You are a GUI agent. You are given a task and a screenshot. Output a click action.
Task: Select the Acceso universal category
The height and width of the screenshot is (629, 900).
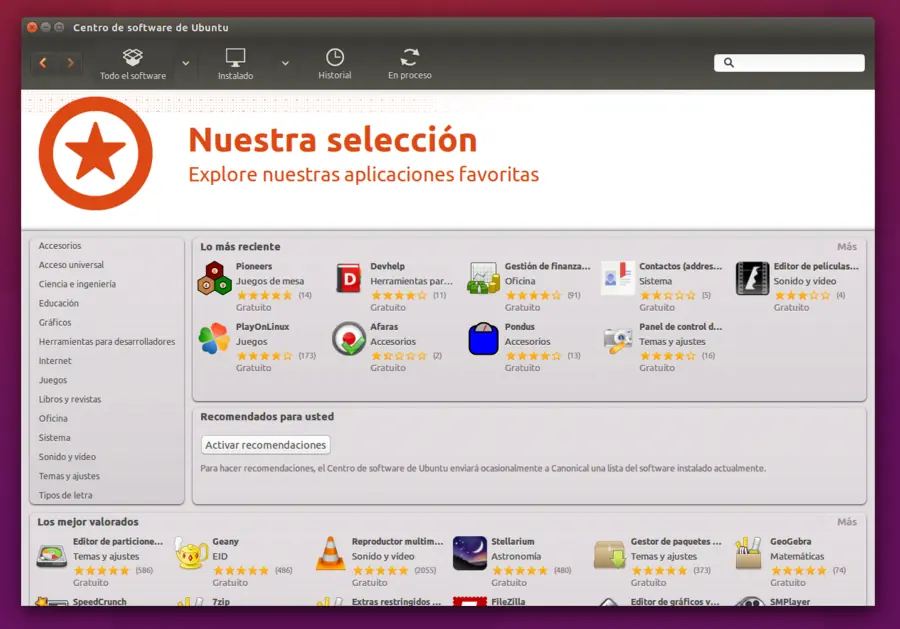[x=71, y=265]
